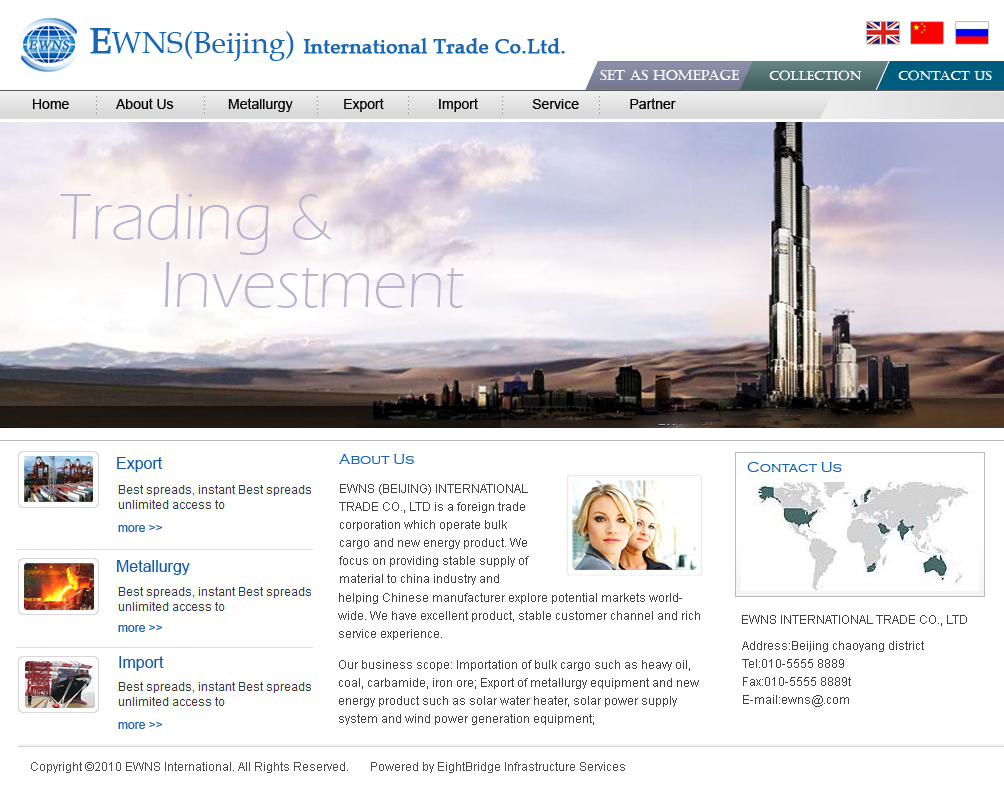1004x791 pixels.
Task: Open the Import cargo ship thumbnail
Action: pos(58,685)
